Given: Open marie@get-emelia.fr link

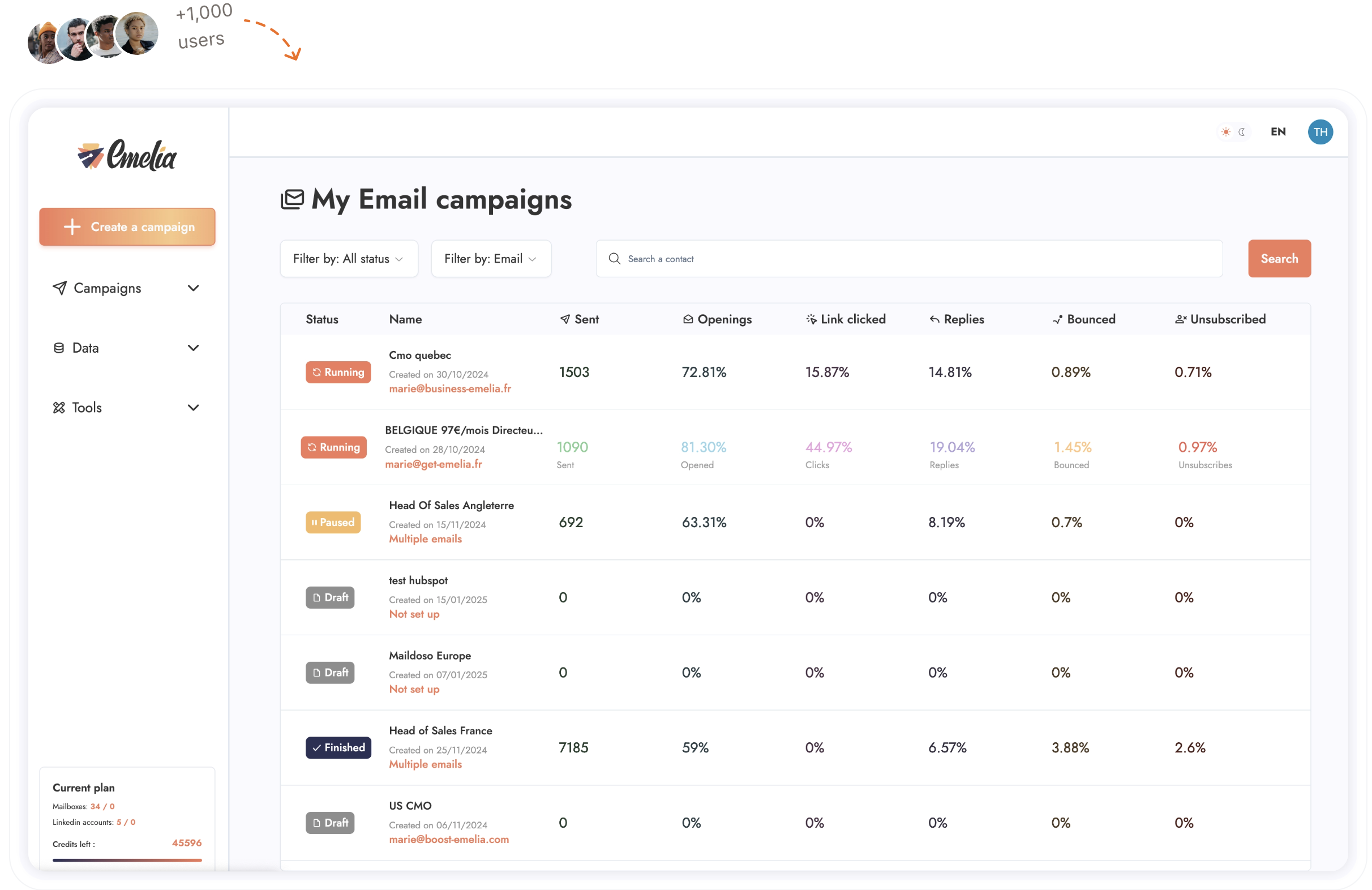Looking at the screenshot, I should click(x=434, y=464).
